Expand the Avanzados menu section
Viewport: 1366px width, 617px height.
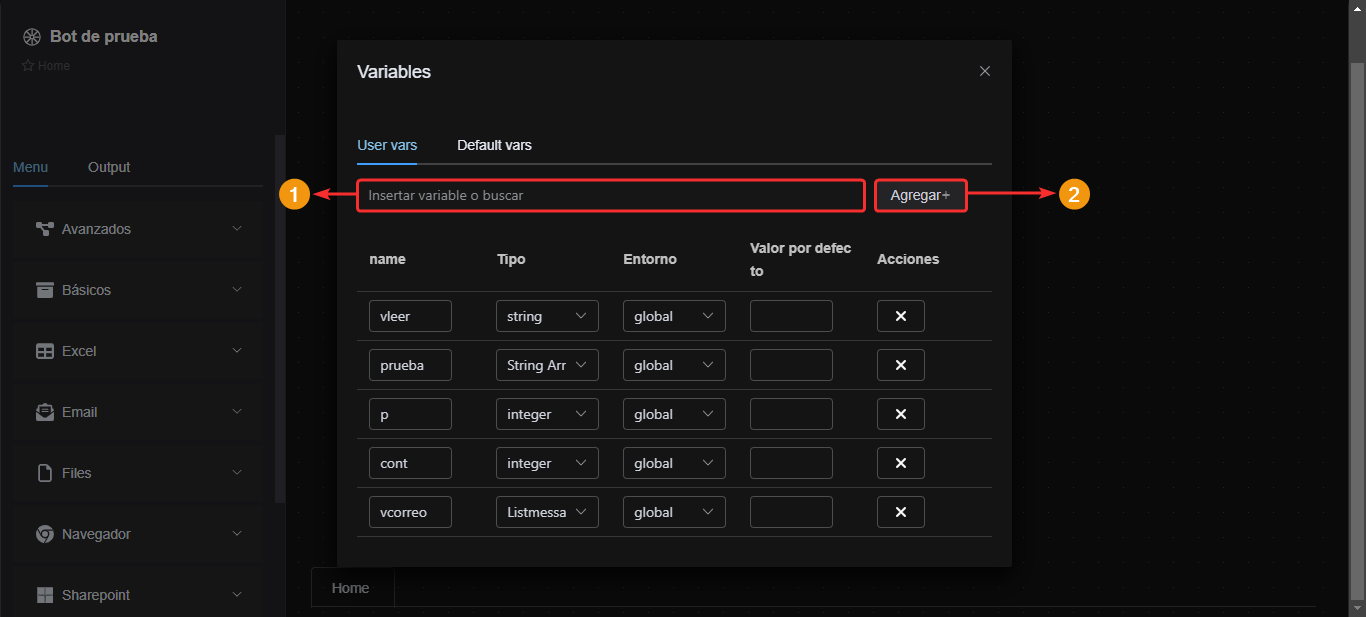(x=139, y=229)
